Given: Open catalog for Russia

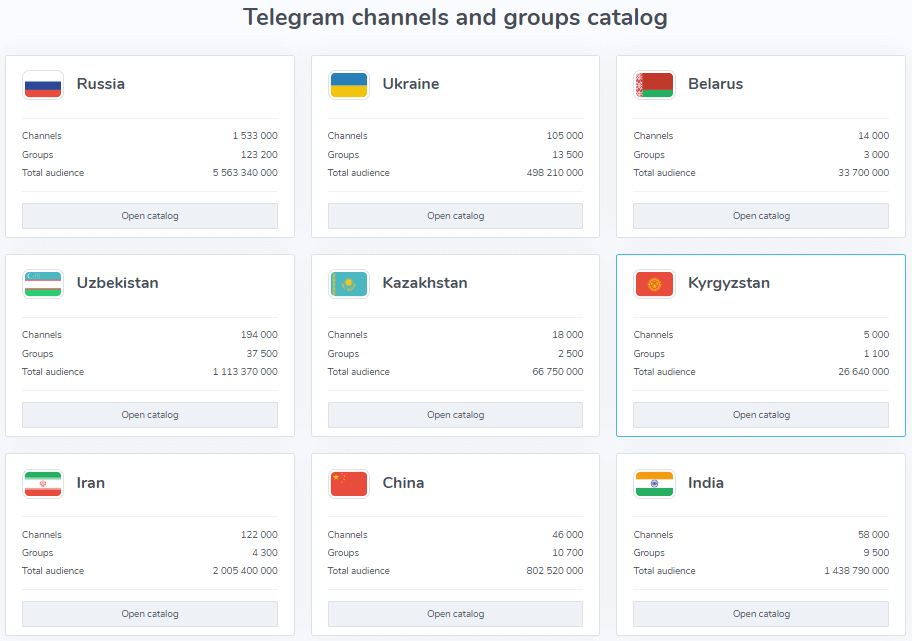Looking at the screenshot, I should [149, 215].
